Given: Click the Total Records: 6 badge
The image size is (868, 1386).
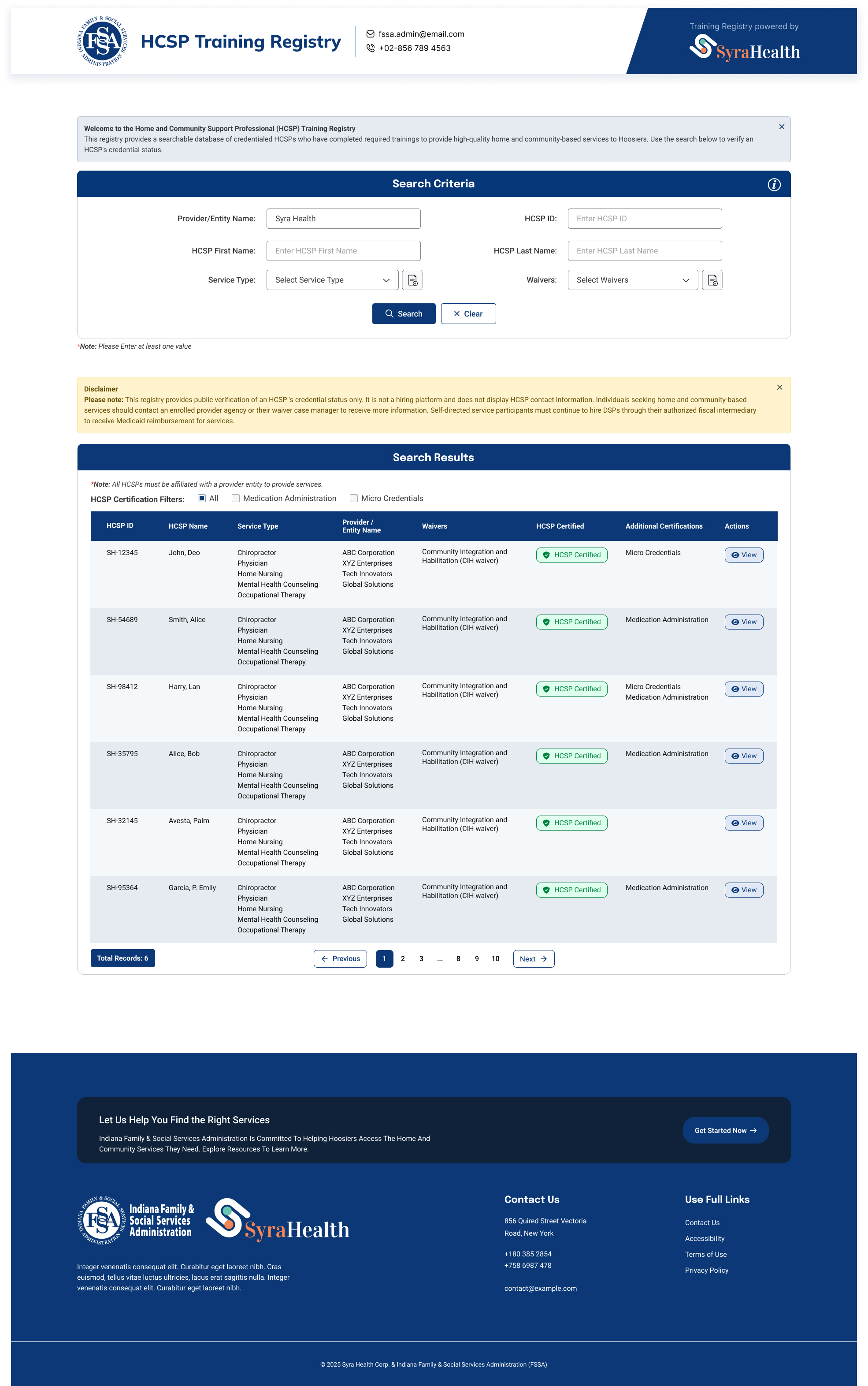Looking at the screenshot, I should click(123, 958).
